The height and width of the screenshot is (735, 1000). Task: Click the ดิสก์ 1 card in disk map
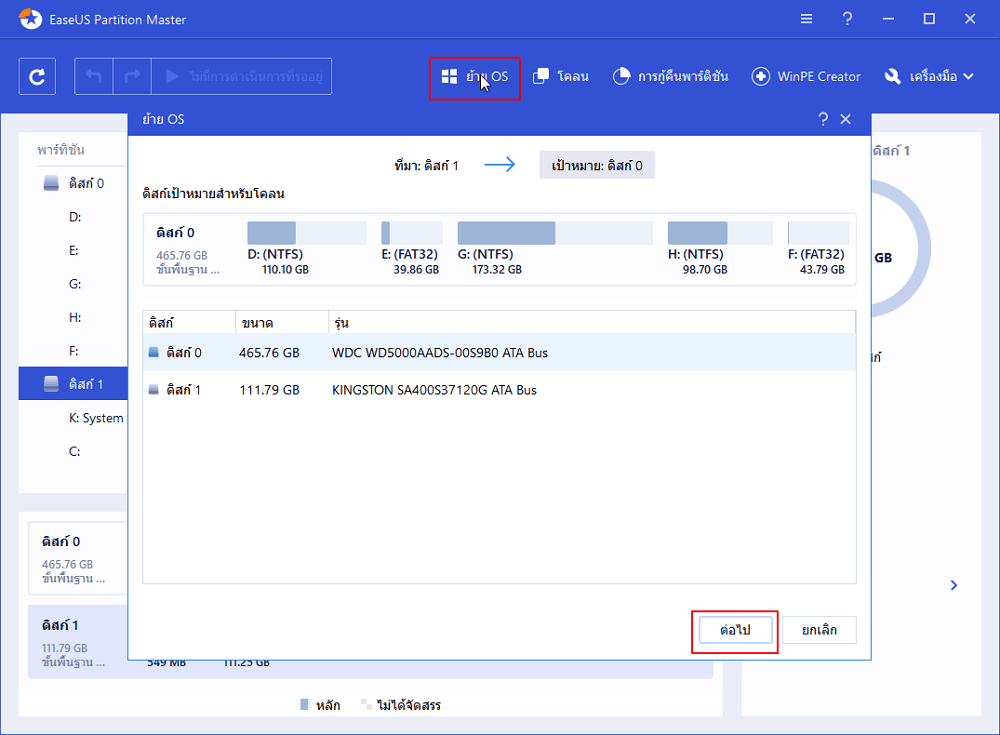tap(78, 642)
